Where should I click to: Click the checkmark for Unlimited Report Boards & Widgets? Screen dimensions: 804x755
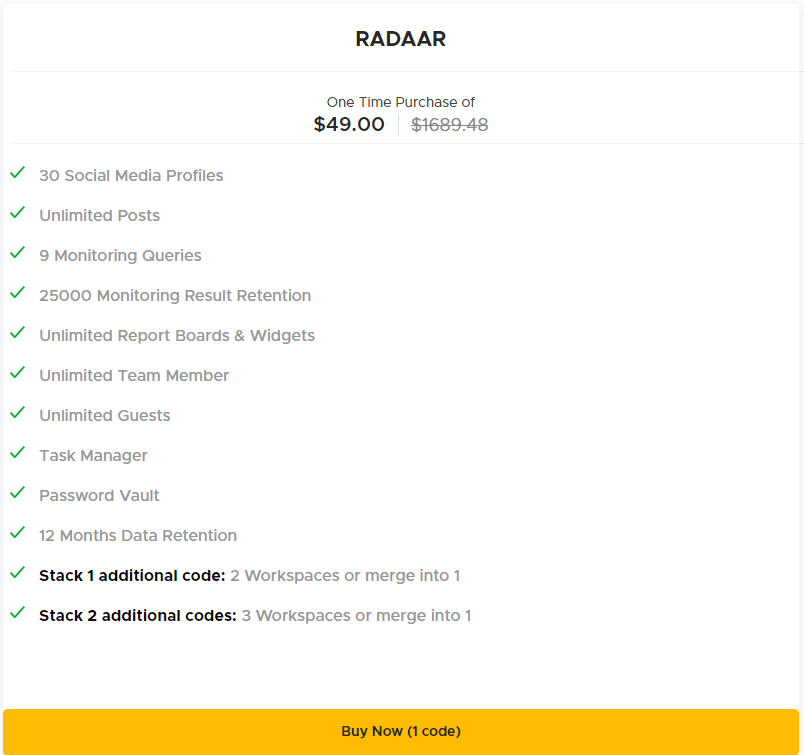(17, 332)
